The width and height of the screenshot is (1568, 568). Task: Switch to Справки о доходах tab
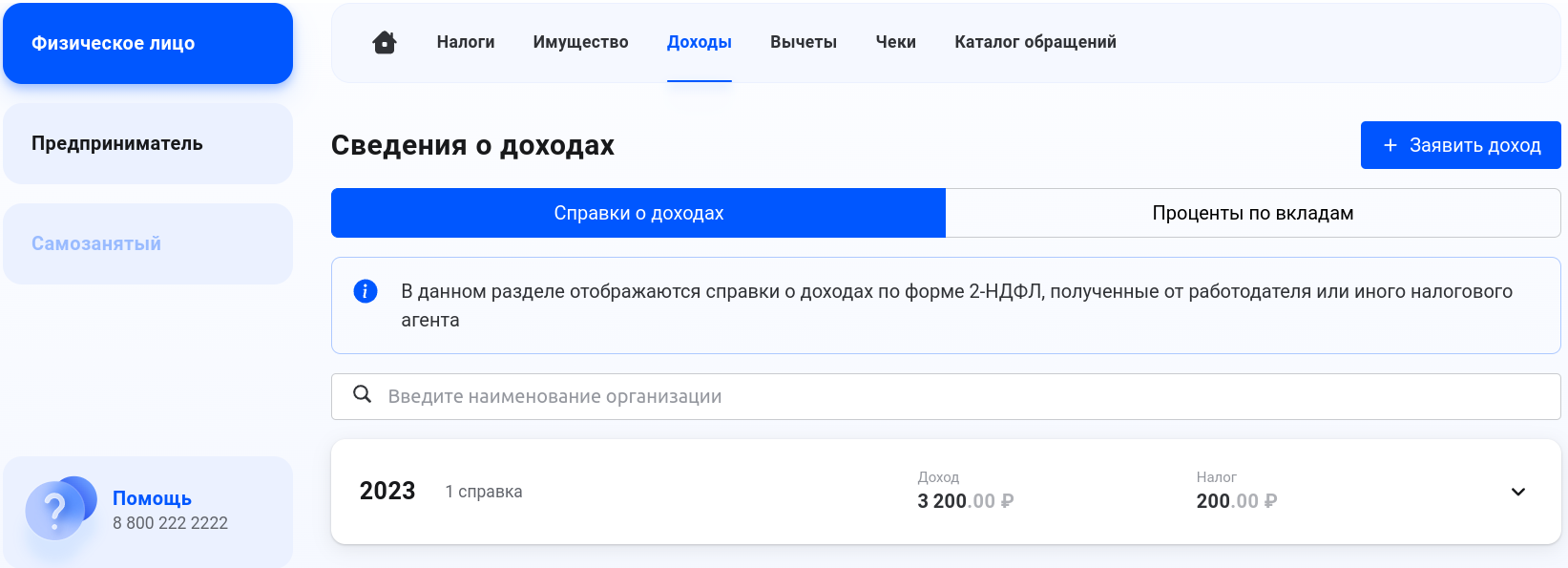click(x=638, y=213)
